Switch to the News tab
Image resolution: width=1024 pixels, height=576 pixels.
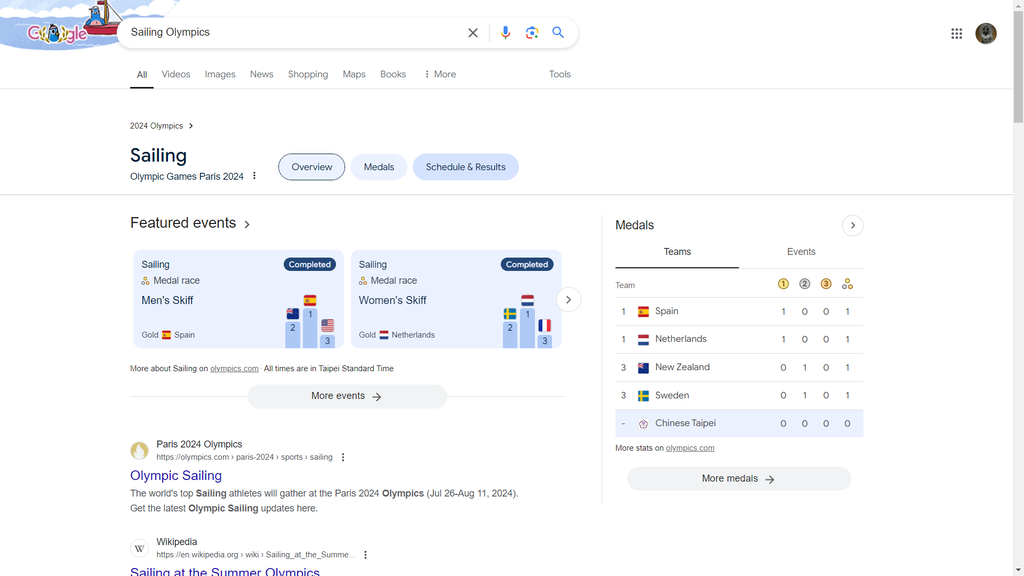point(261,74)
